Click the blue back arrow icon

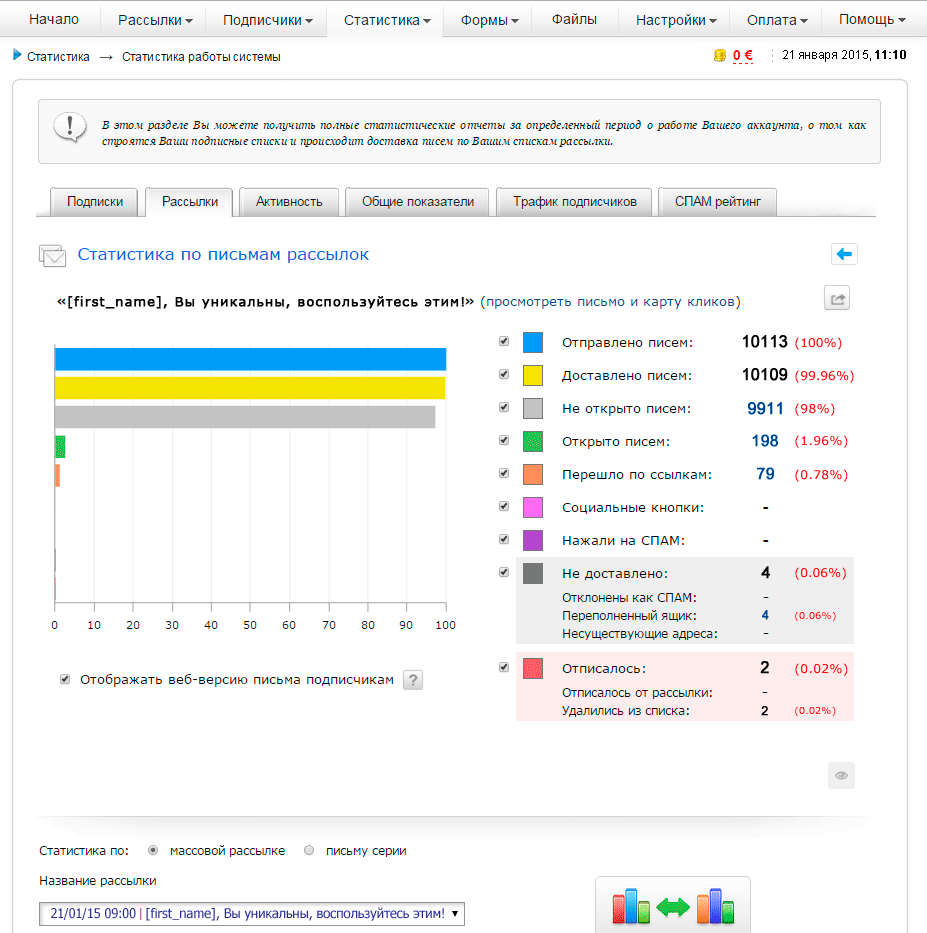pyautogui.click(x=844, y=255)
